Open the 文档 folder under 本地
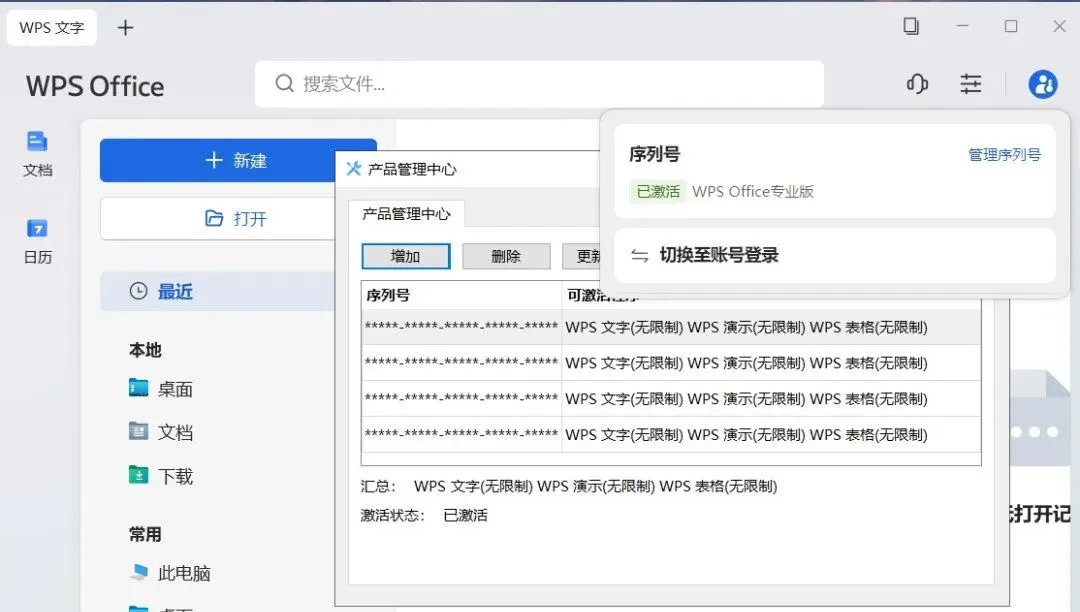 point(161,432)
